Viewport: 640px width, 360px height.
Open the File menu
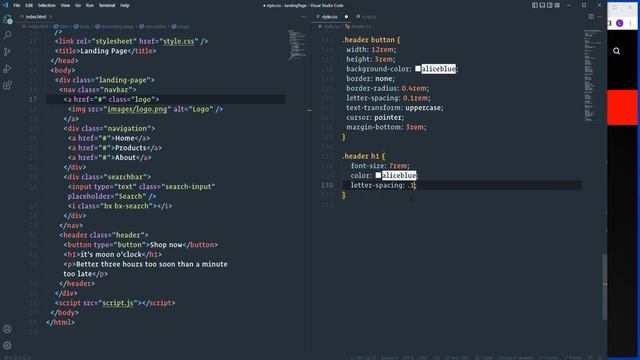click(x=17, y=5)
